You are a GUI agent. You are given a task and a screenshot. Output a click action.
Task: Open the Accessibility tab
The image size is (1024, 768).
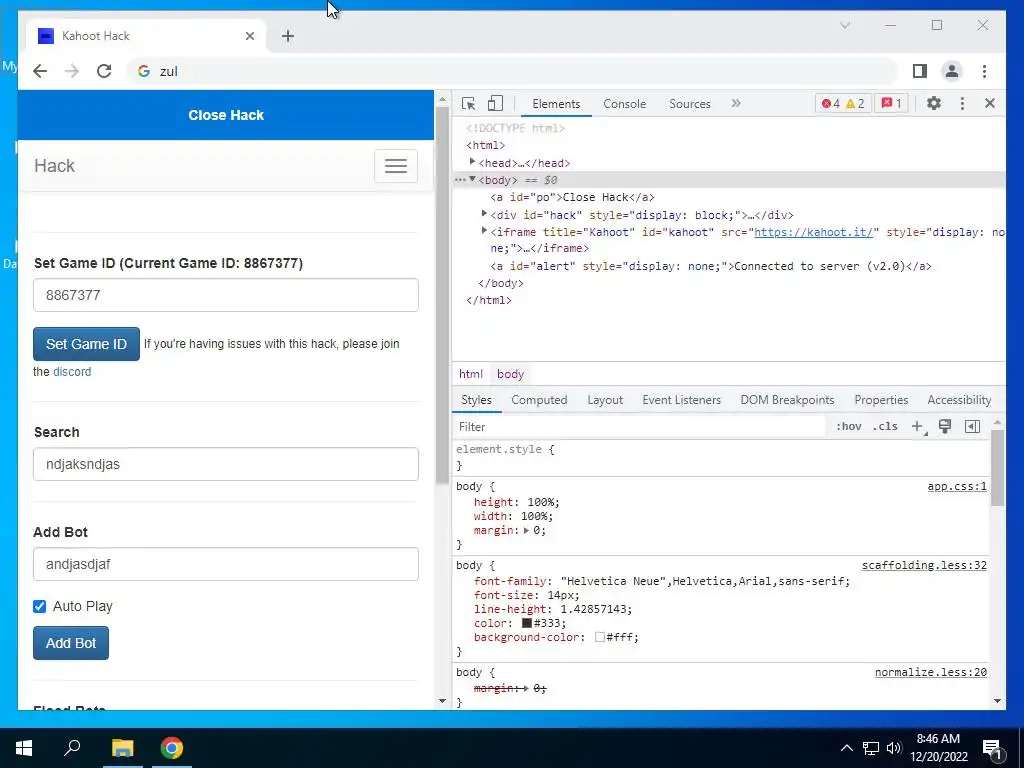(959, 400)
